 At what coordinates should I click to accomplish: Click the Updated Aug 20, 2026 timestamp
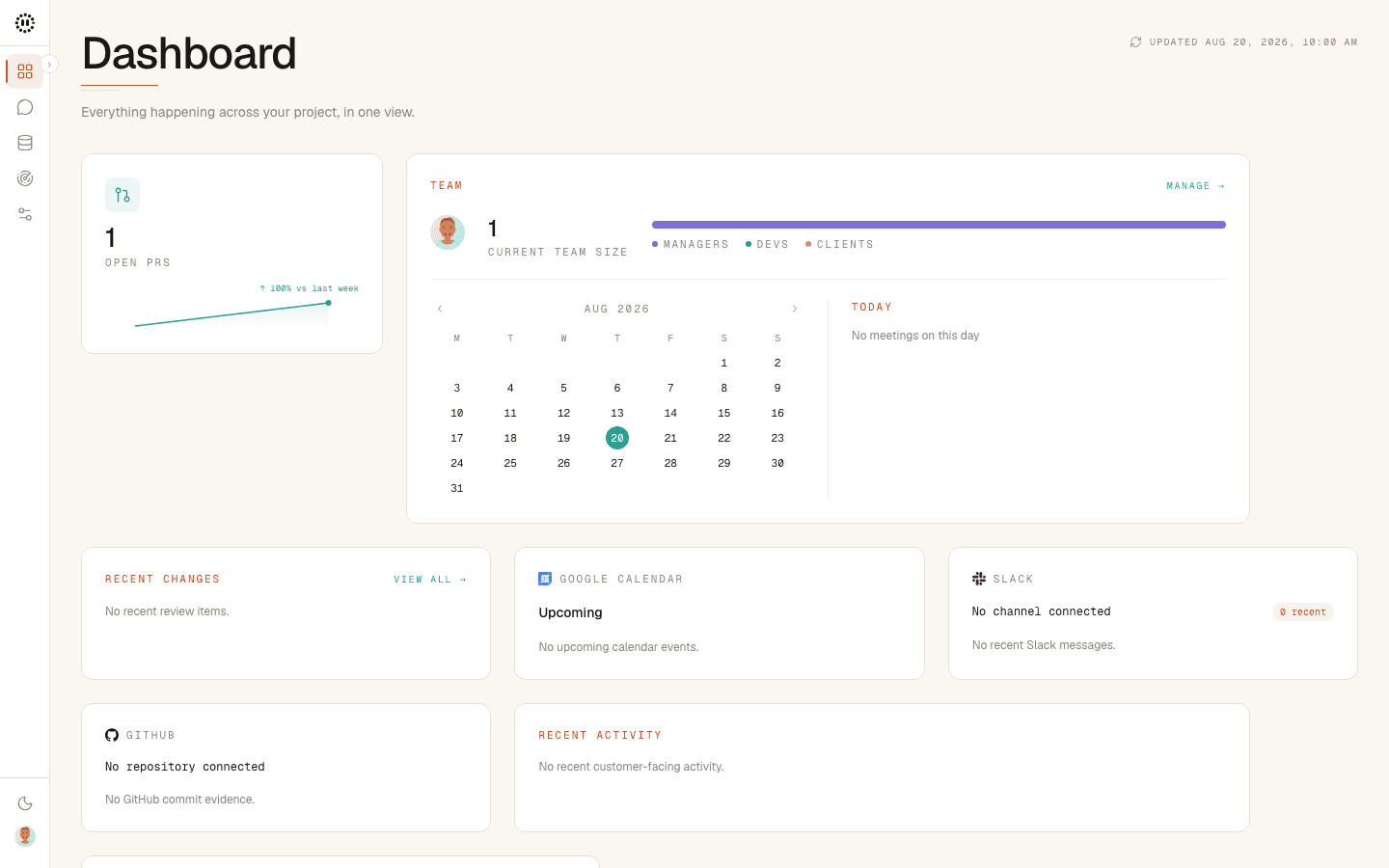coord(1254,42)
